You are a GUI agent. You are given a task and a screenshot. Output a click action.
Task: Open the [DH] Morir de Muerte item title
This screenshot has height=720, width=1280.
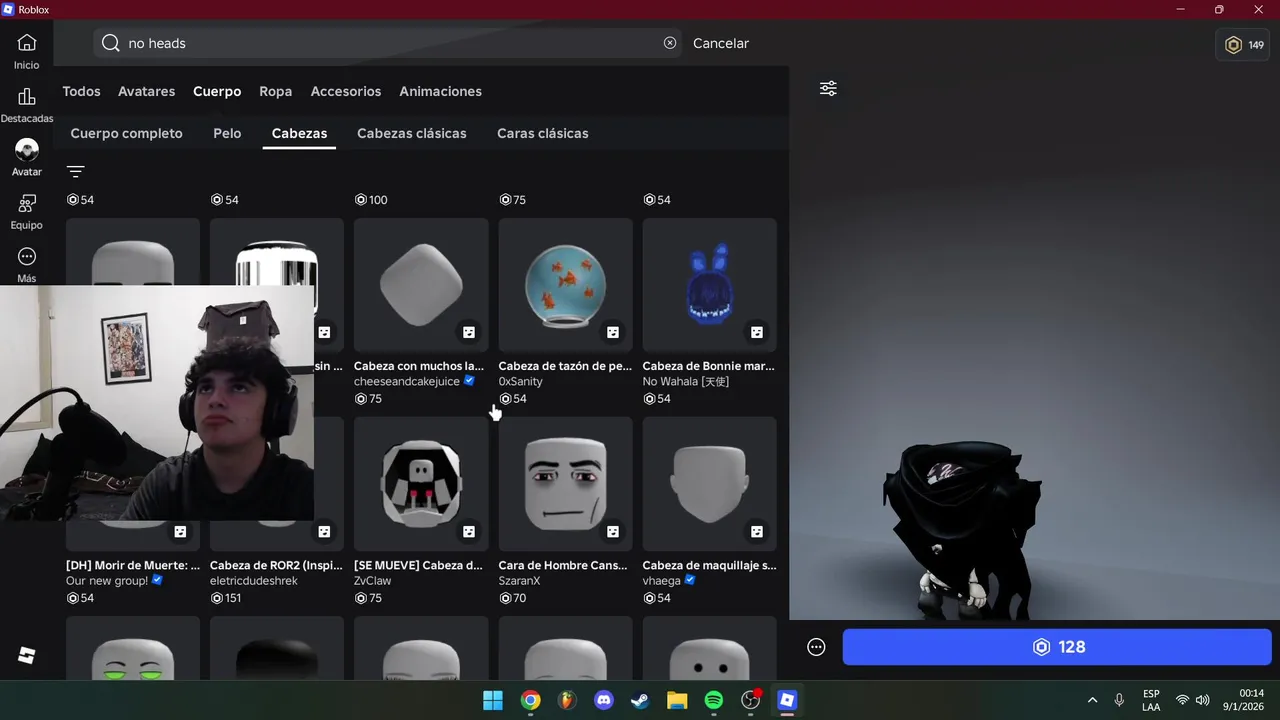(x=133, y=565)
